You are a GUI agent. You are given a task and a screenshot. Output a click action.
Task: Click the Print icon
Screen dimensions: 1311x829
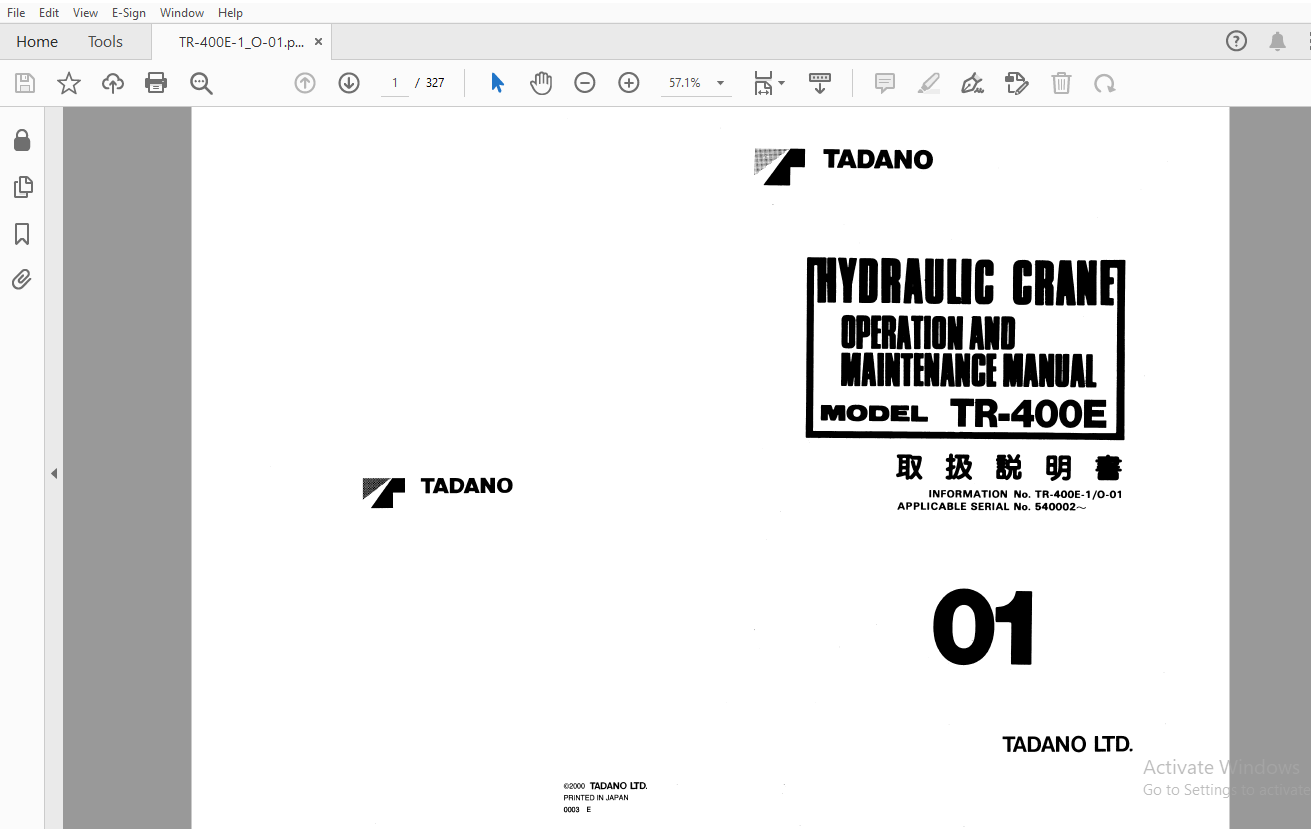pyautogui.click(x=156, y=83)
